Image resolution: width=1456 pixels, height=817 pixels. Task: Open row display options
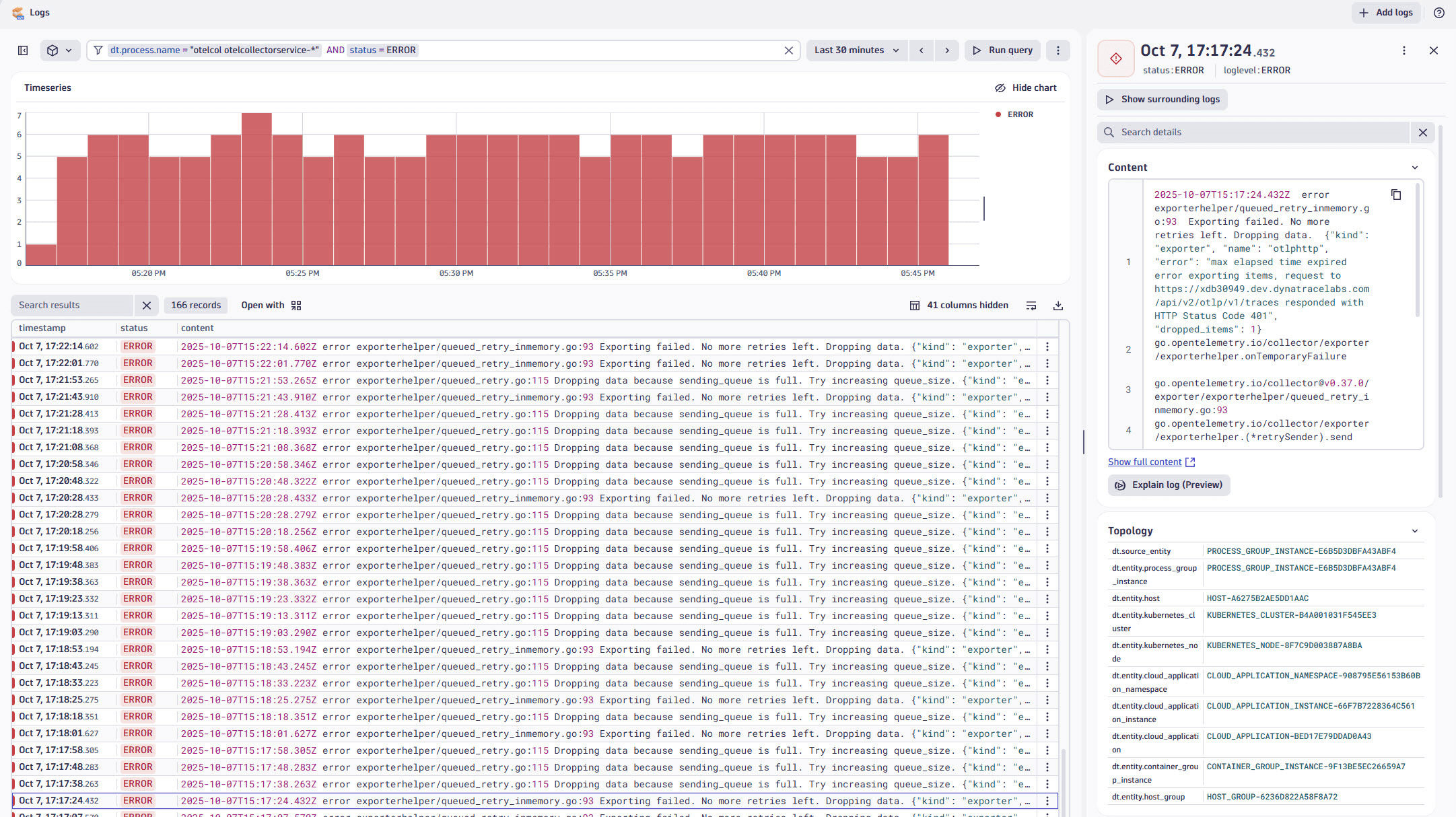[x=1031, y=305]
